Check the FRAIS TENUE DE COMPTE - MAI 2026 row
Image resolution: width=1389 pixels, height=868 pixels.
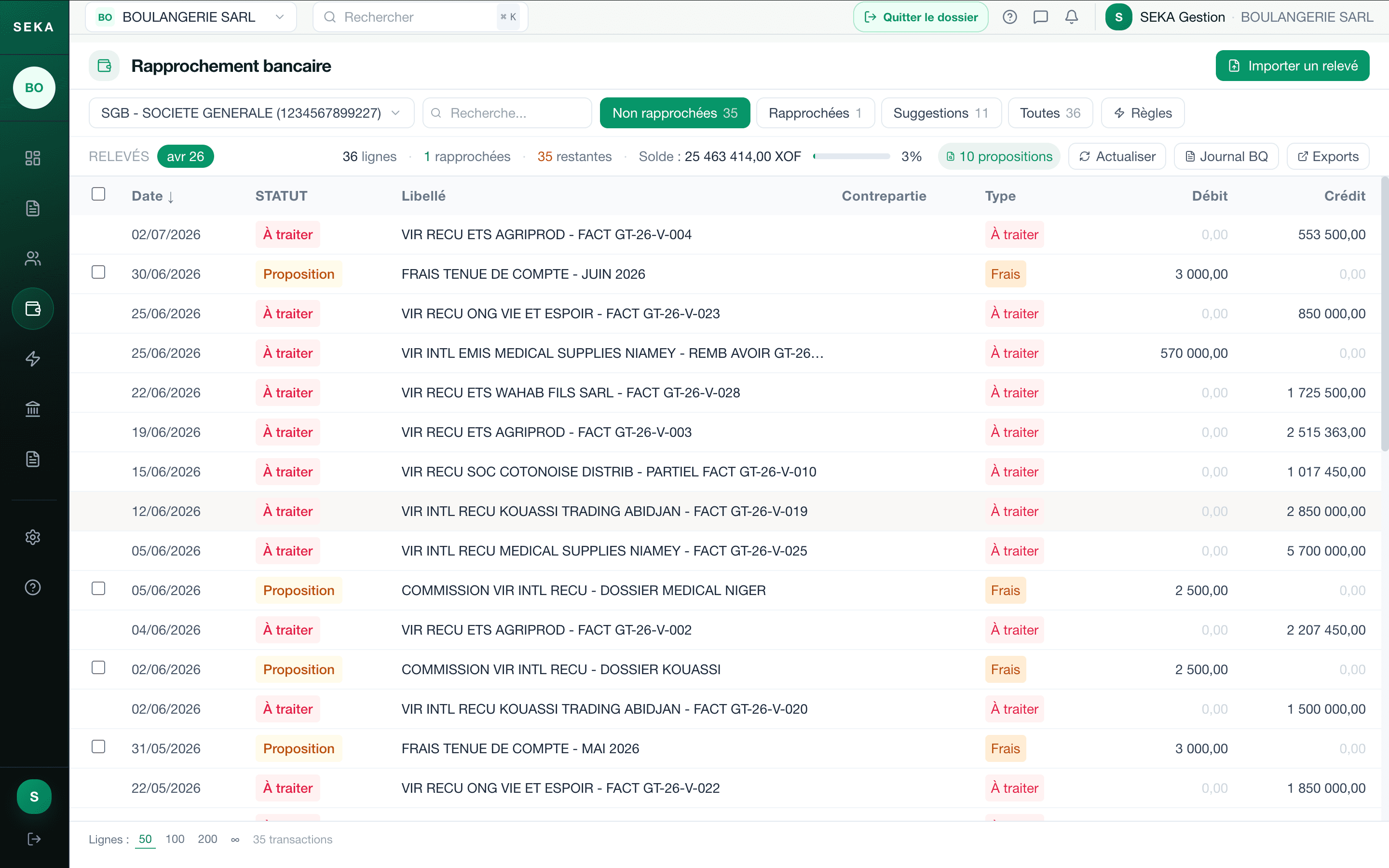(x=98, y=746)
